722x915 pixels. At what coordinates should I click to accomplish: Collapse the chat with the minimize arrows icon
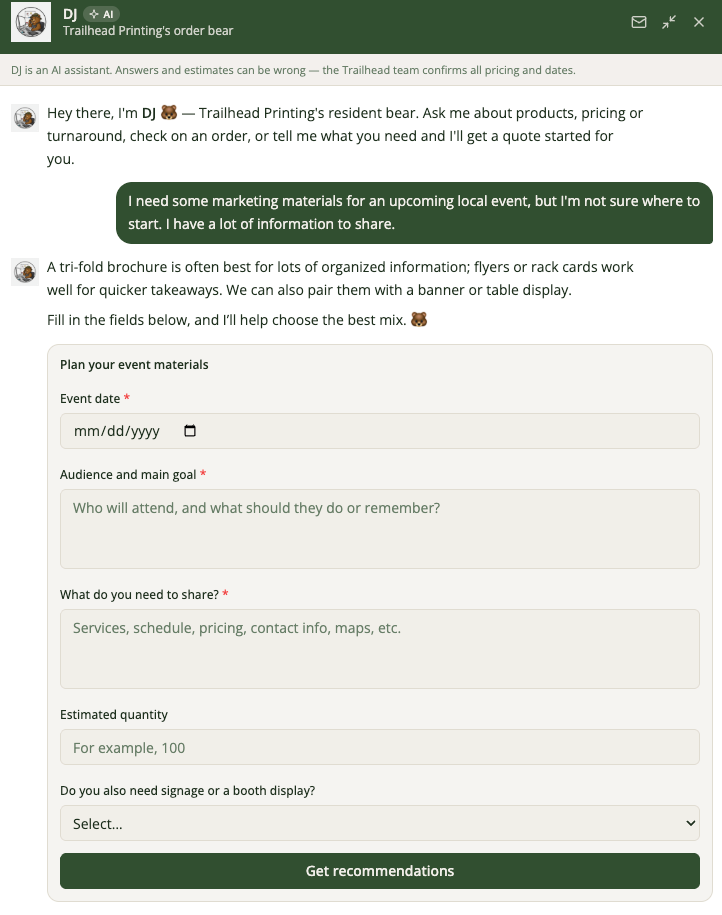(669, 22)
